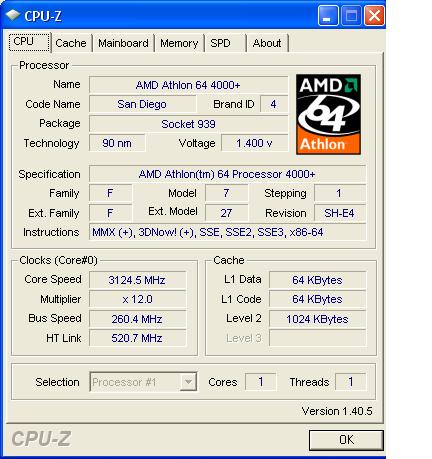Screen dimensions: 432x459
Task: Minimize the CPU-Z window
Action: (x=328, y=16)
